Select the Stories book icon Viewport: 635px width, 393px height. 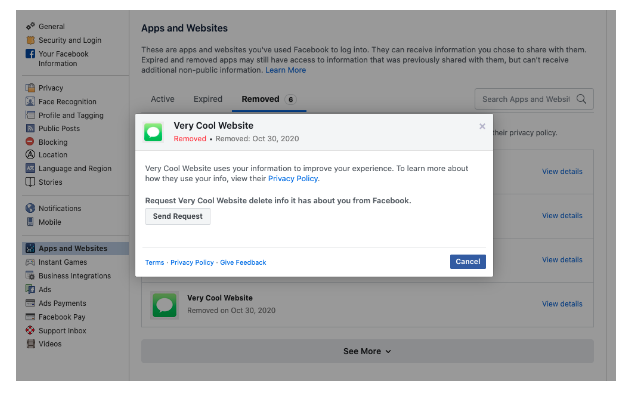click(30, 182)
